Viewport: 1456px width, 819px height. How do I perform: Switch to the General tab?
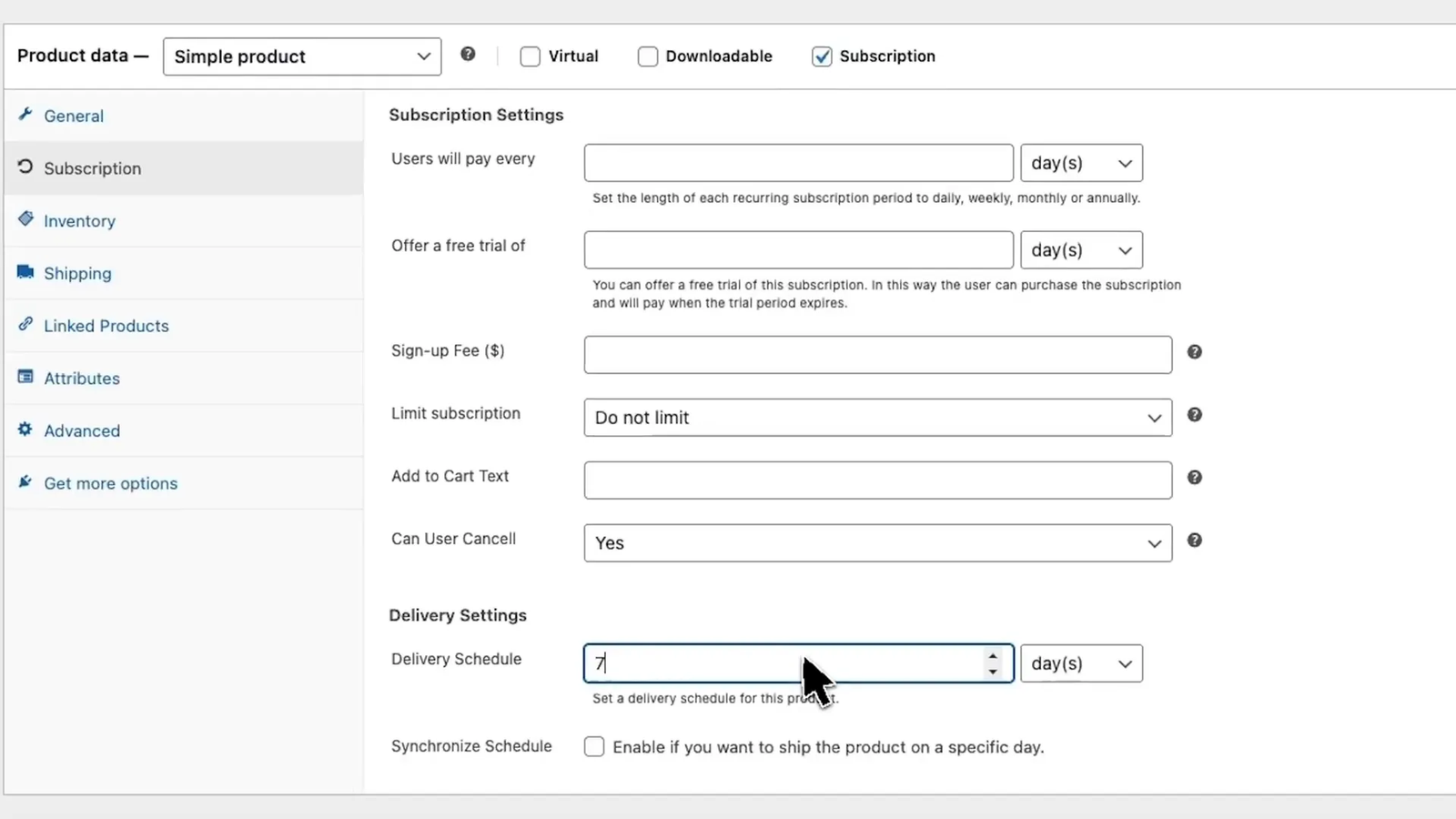click(184, 116)
